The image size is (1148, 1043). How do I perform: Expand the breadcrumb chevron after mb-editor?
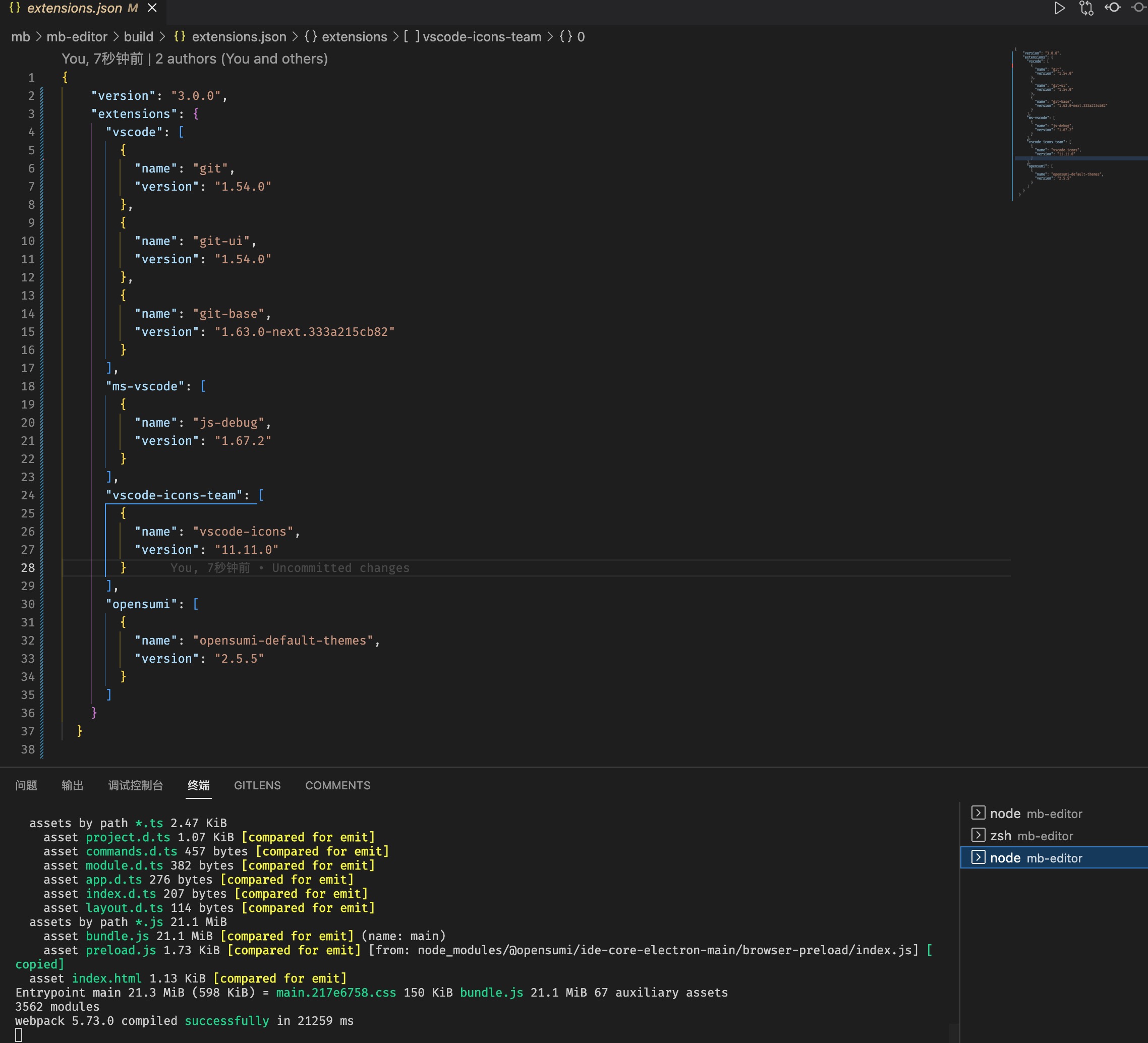116,36
